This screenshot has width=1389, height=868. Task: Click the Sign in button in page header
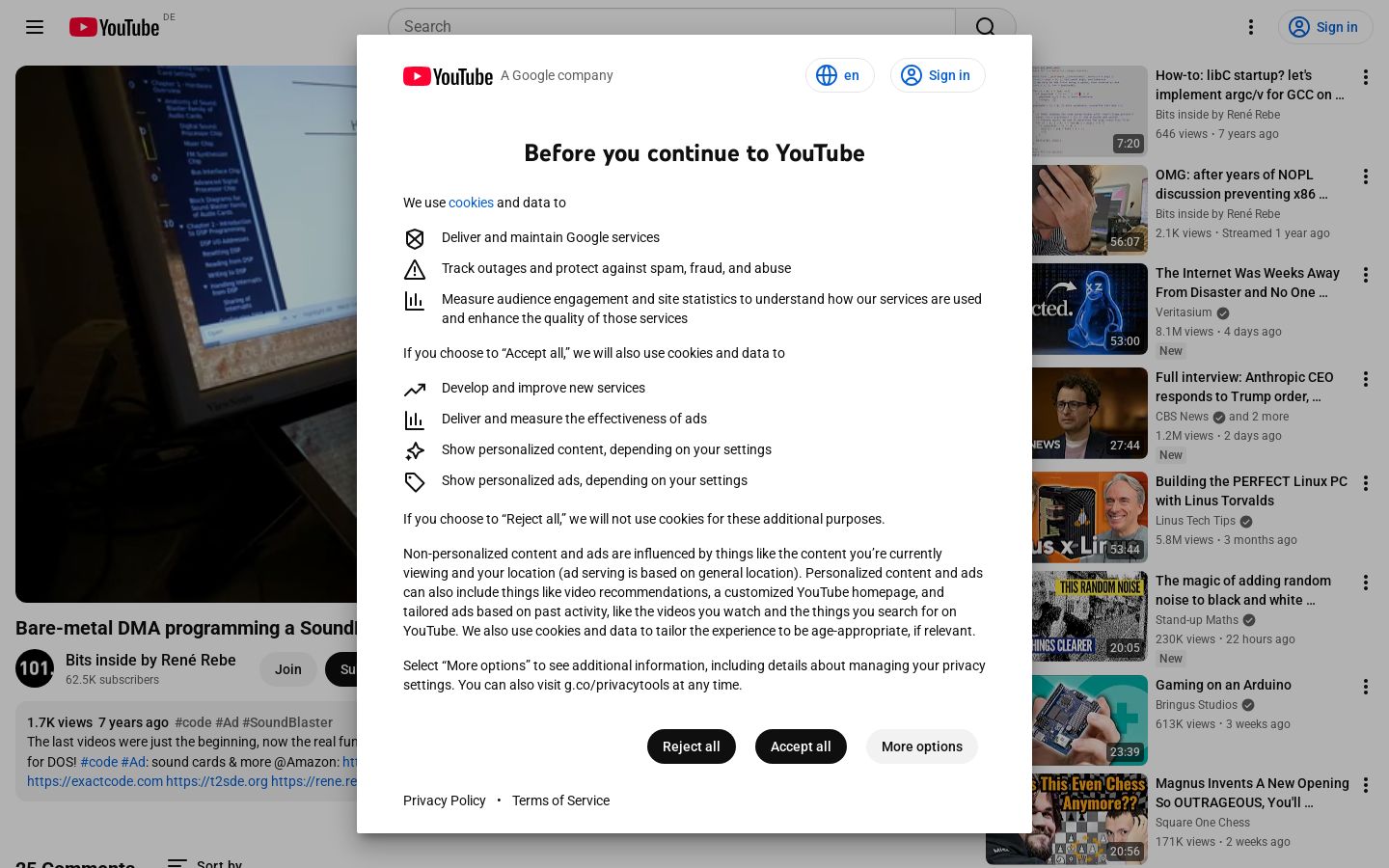coord(1325,27)
